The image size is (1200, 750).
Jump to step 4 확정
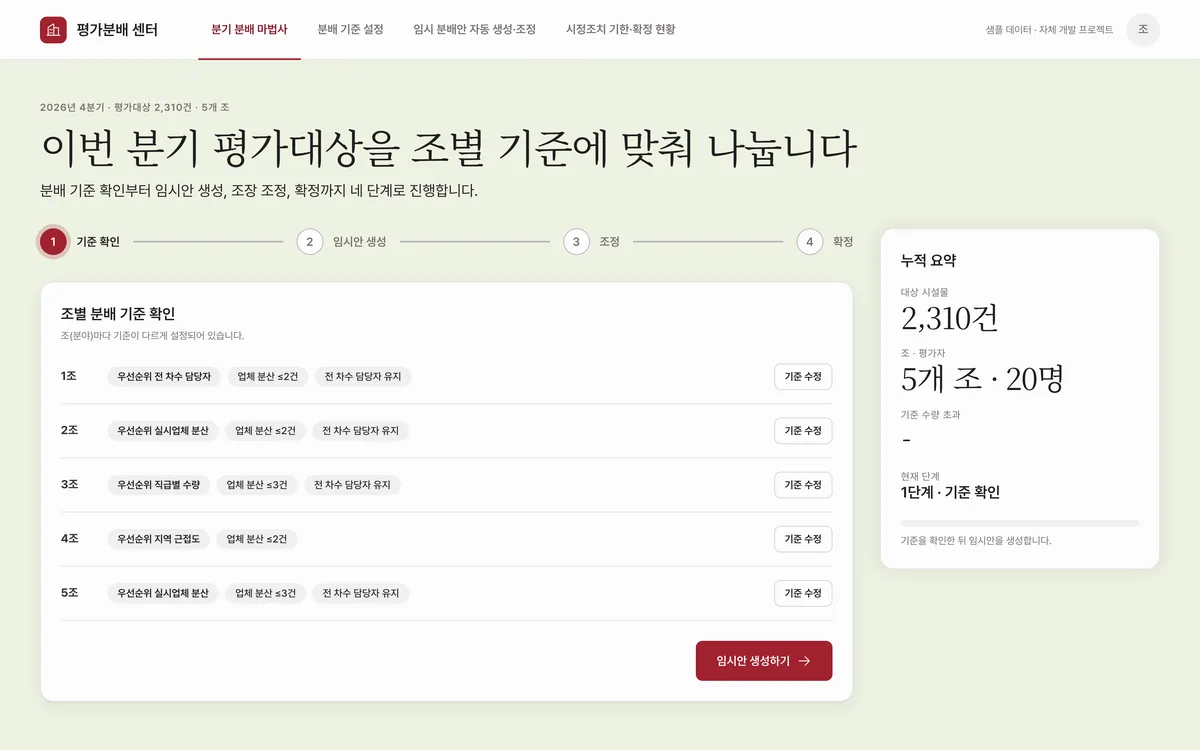tap(825, 242)
